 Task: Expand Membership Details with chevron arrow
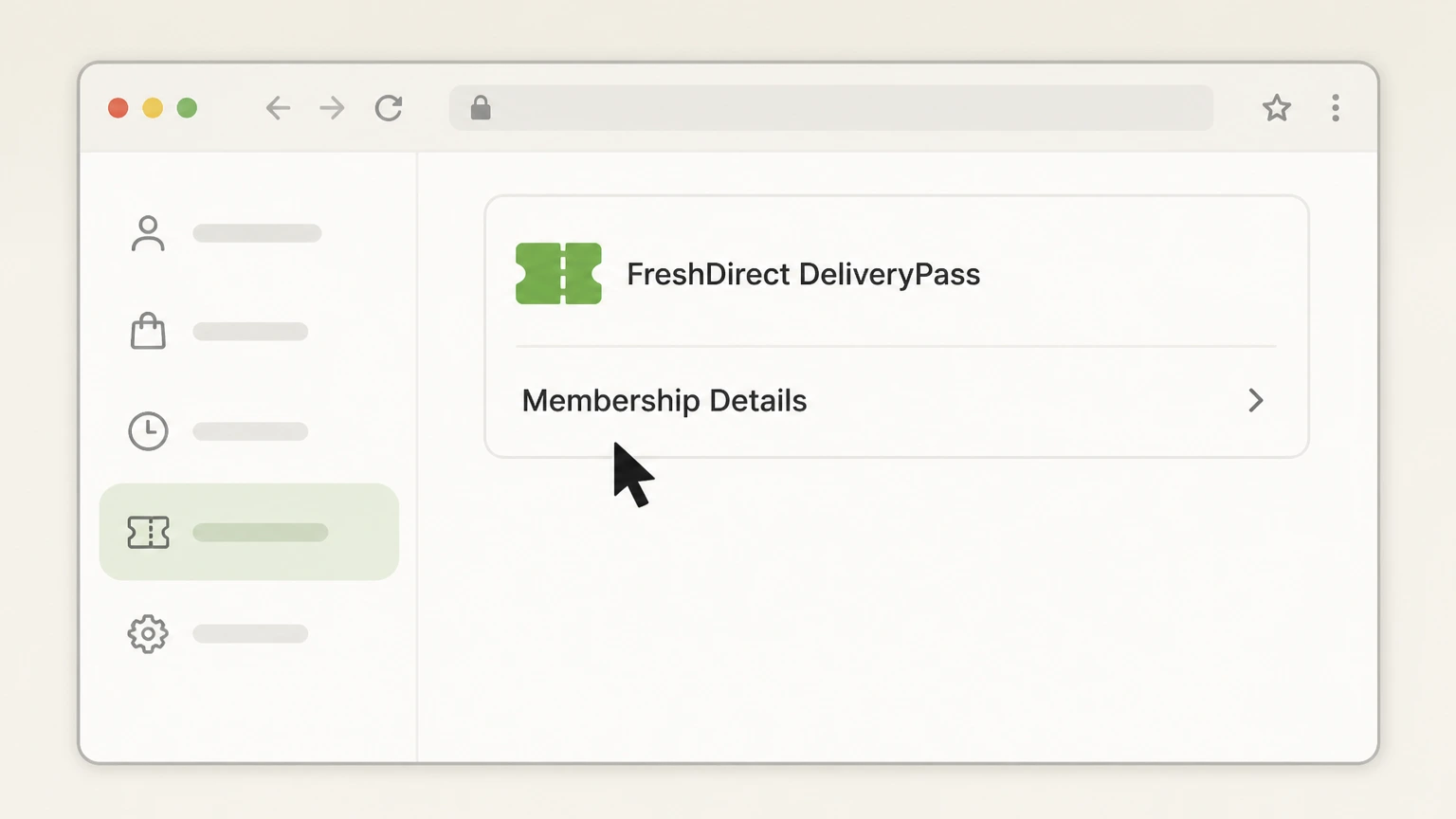tap(1256, 401)
